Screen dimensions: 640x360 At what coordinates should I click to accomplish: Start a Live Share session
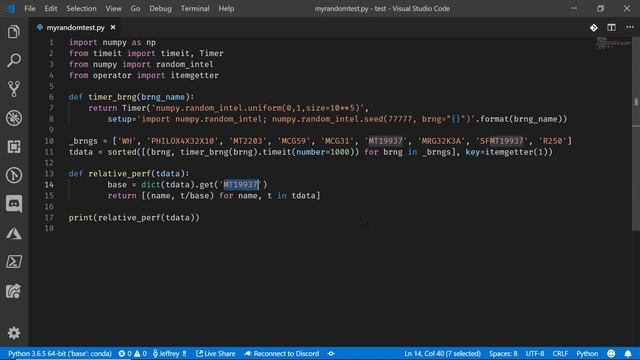click(216, 353)
